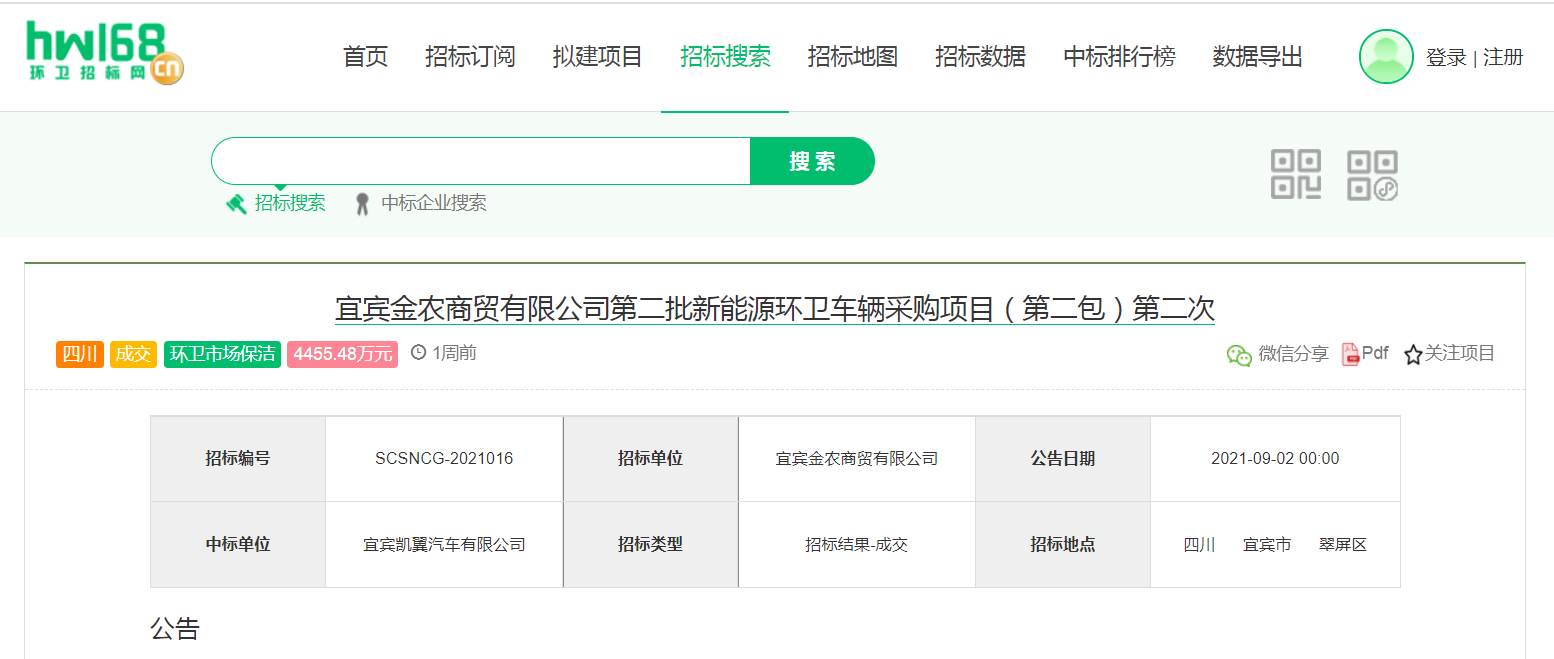Click the gavel icon beside 招标搜索
This screenshot has width=1554, height=659.
tap(237, 204)
